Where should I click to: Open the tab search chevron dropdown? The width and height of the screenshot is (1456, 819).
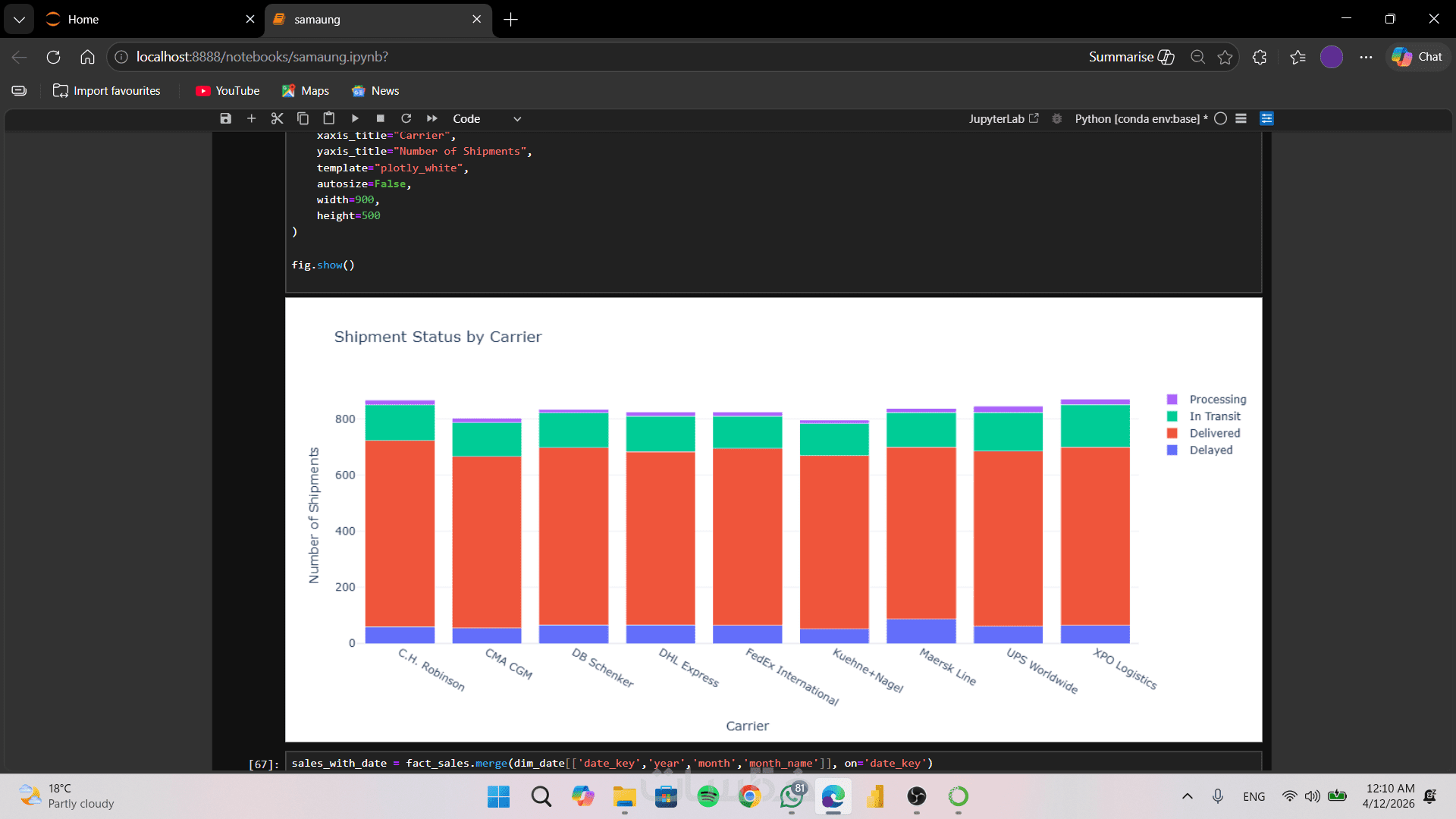[x=19, y=19]
